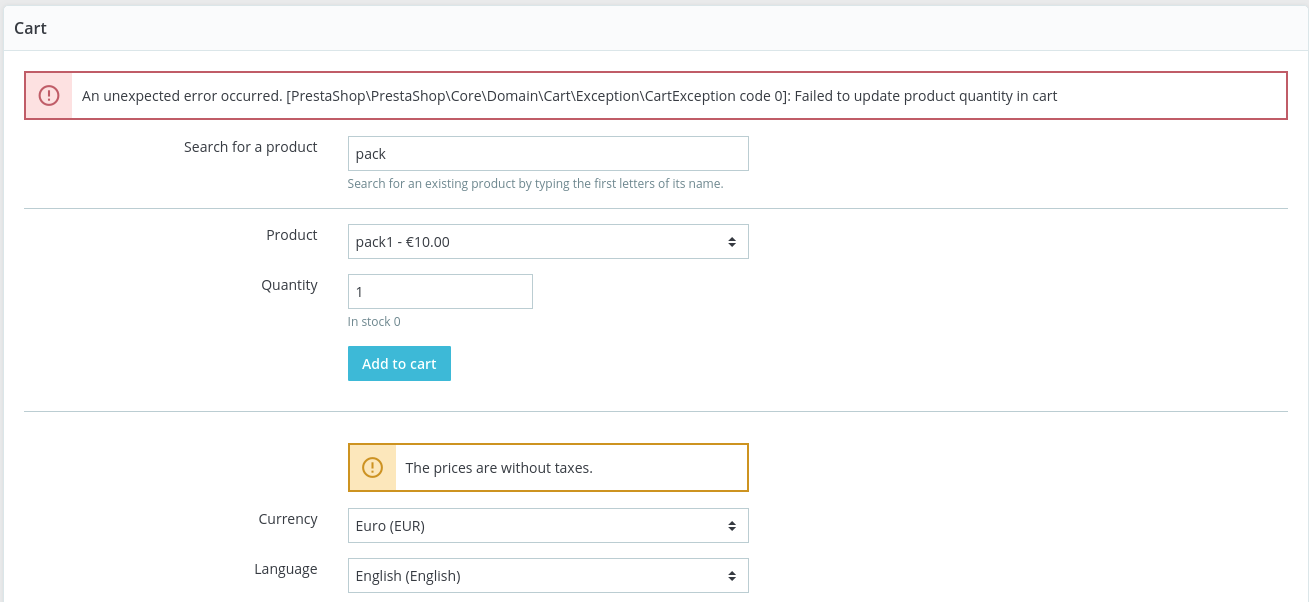This screenshot has width=1309, height=602.
Task: Open the Currency dropdown set to Euro
Action: (548, 525)
